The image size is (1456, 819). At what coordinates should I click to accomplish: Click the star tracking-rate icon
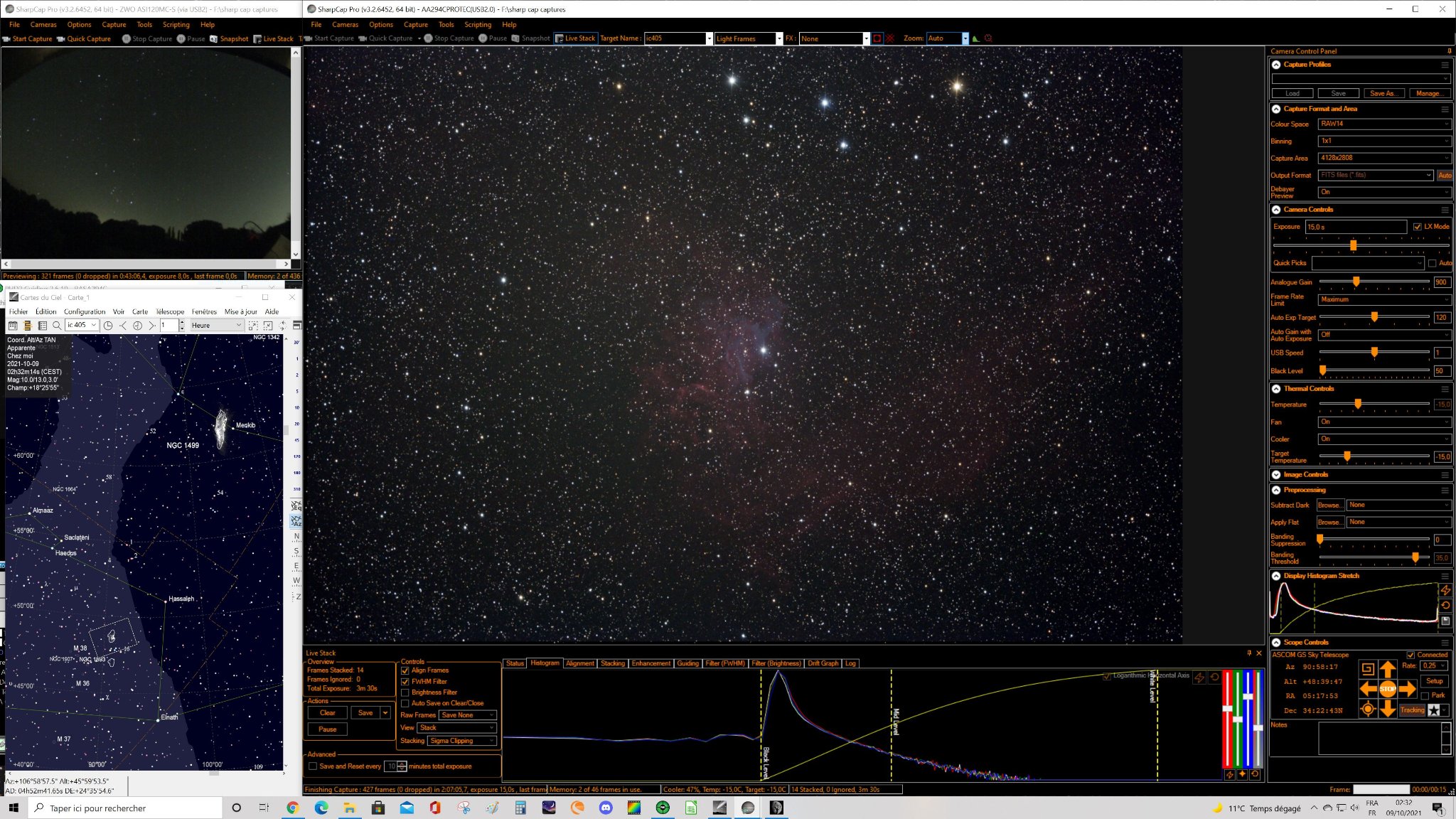[1434, 710]
